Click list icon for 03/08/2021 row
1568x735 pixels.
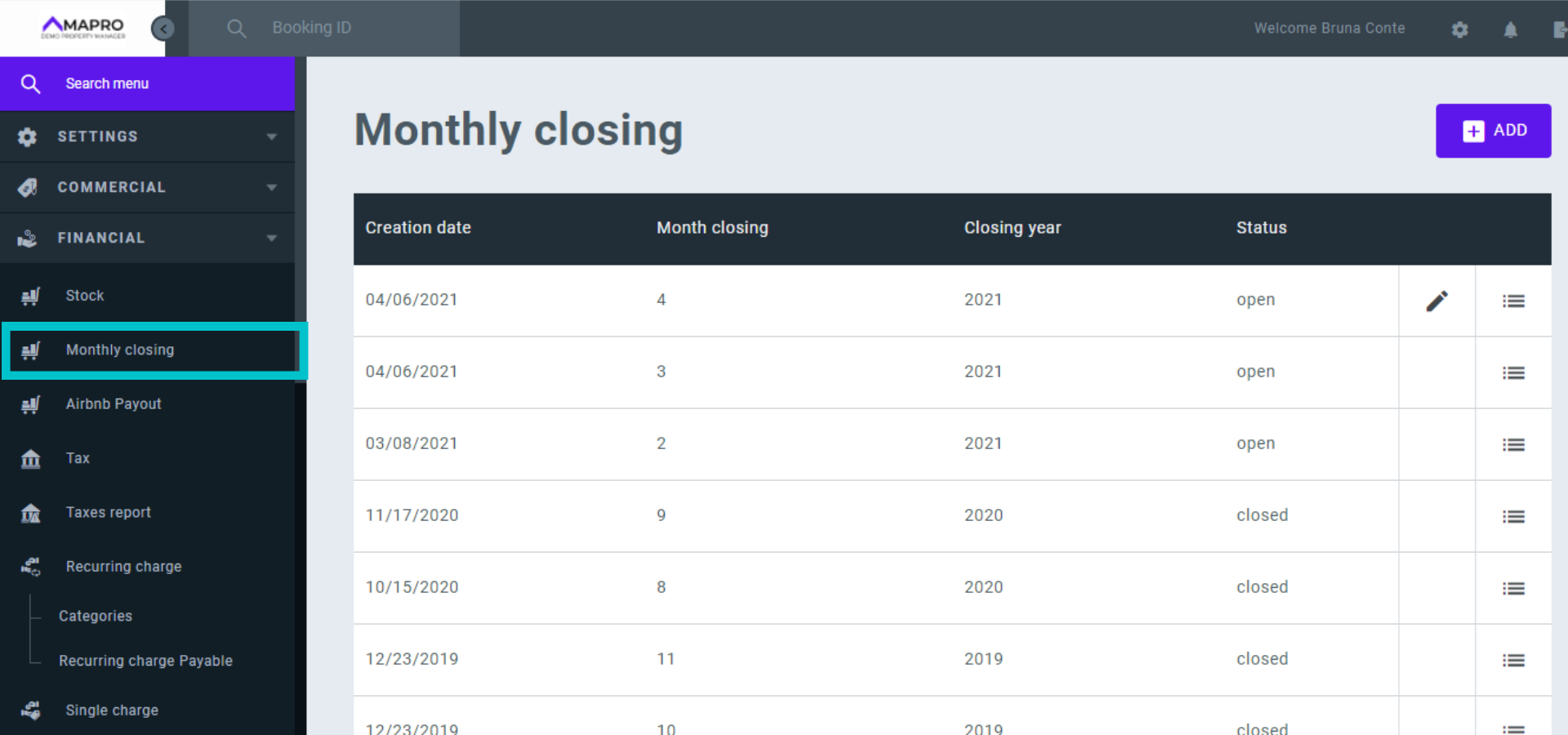pyautogui.click(x=1513, y=444)
